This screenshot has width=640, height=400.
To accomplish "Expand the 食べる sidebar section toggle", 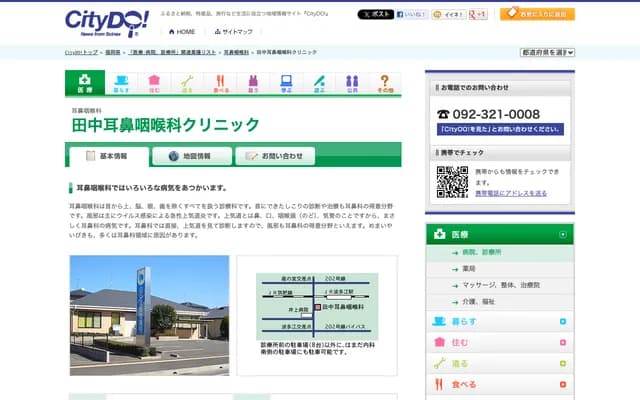I will [563, 384].
